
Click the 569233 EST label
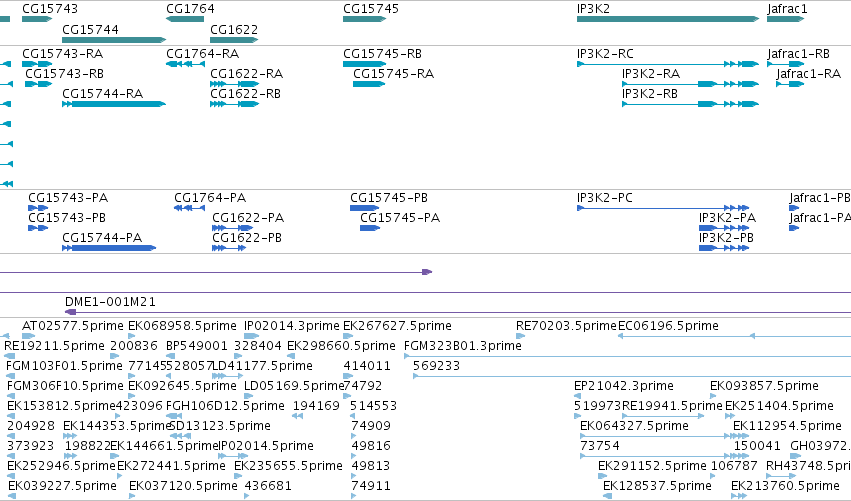point(436,366)
